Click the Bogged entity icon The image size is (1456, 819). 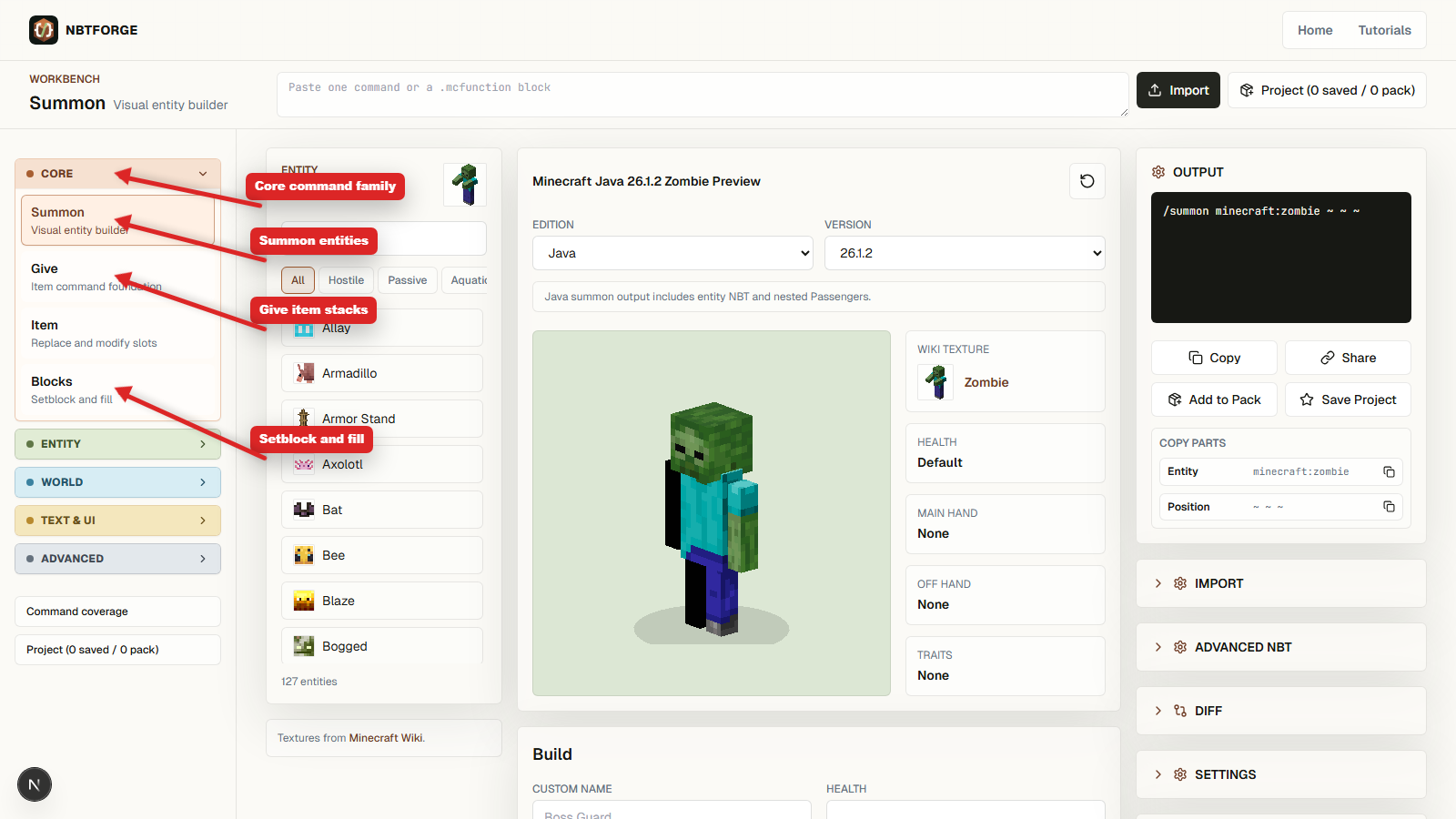coord(304,646)
